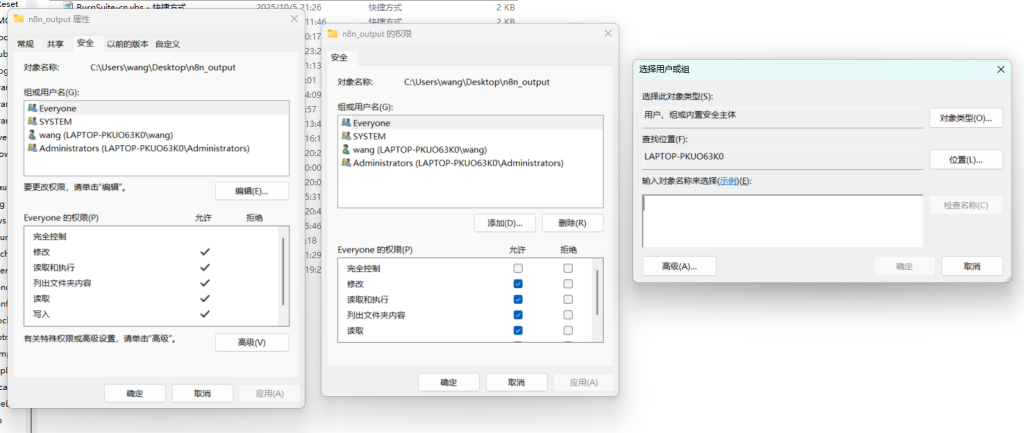Open the 以前的版本 tab
The width and height of the screenshot is (1024, 433).
tap(129, 44)
